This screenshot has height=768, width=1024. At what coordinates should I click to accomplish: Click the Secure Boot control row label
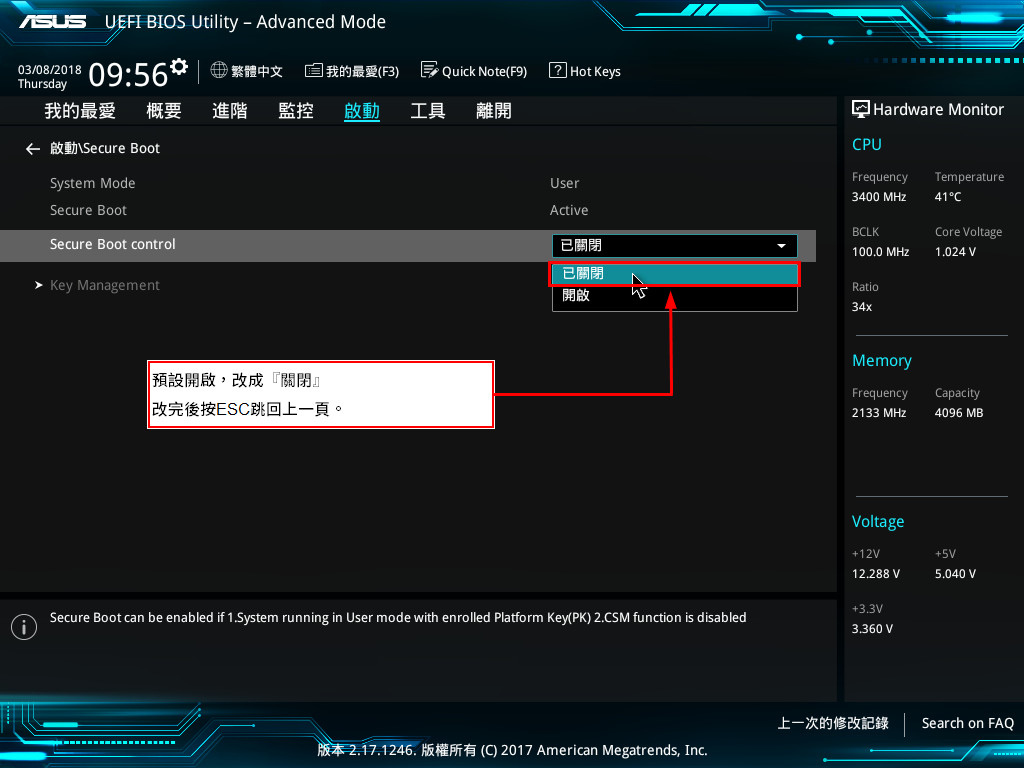coord(112,244)
